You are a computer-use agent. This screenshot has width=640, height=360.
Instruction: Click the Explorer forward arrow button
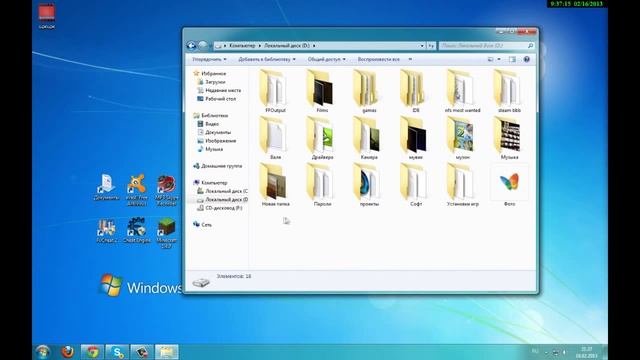pos(202,46)
